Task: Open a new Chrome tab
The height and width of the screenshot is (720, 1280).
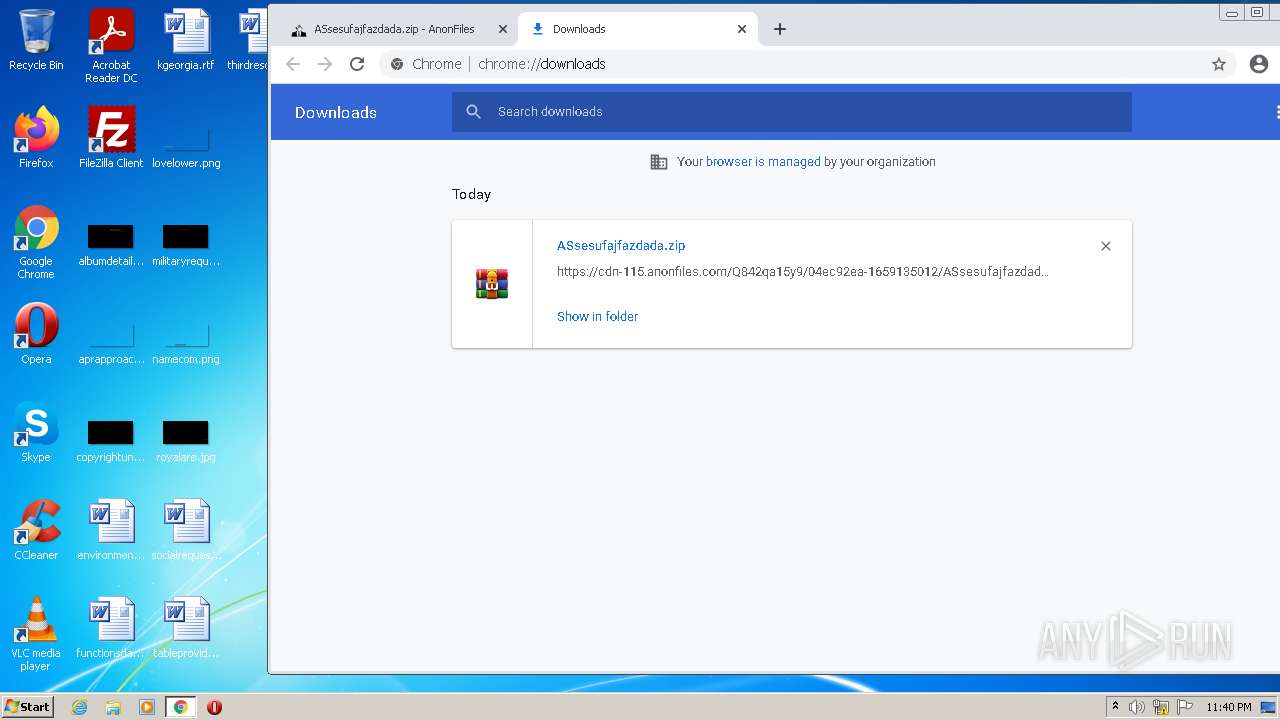Action: [780, 29]
